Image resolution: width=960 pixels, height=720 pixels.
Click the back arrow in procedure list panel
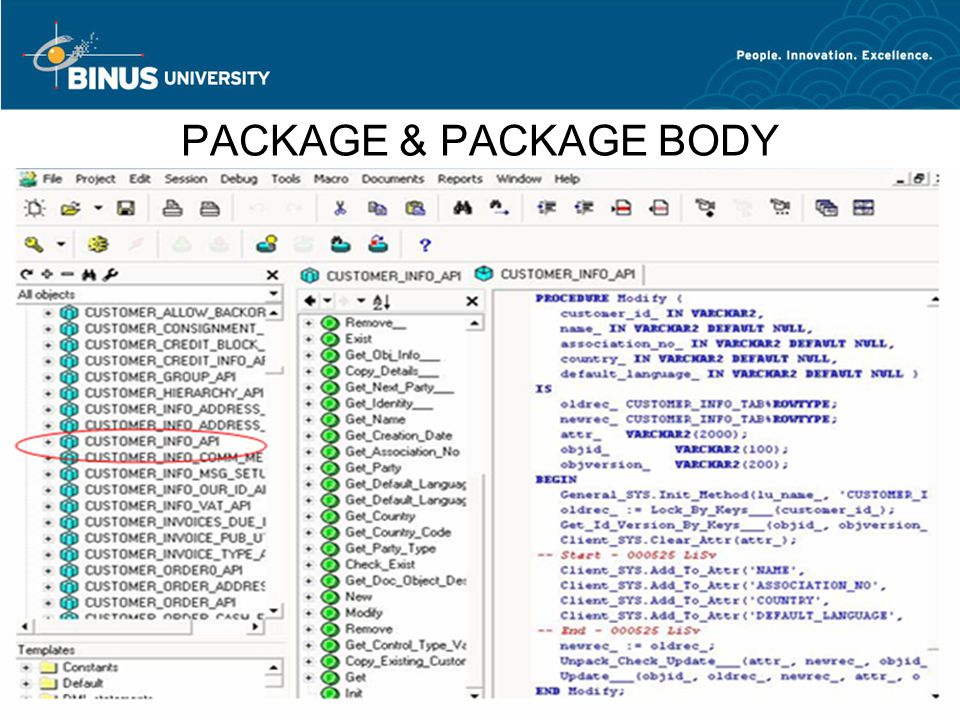[x=310, y=301]
